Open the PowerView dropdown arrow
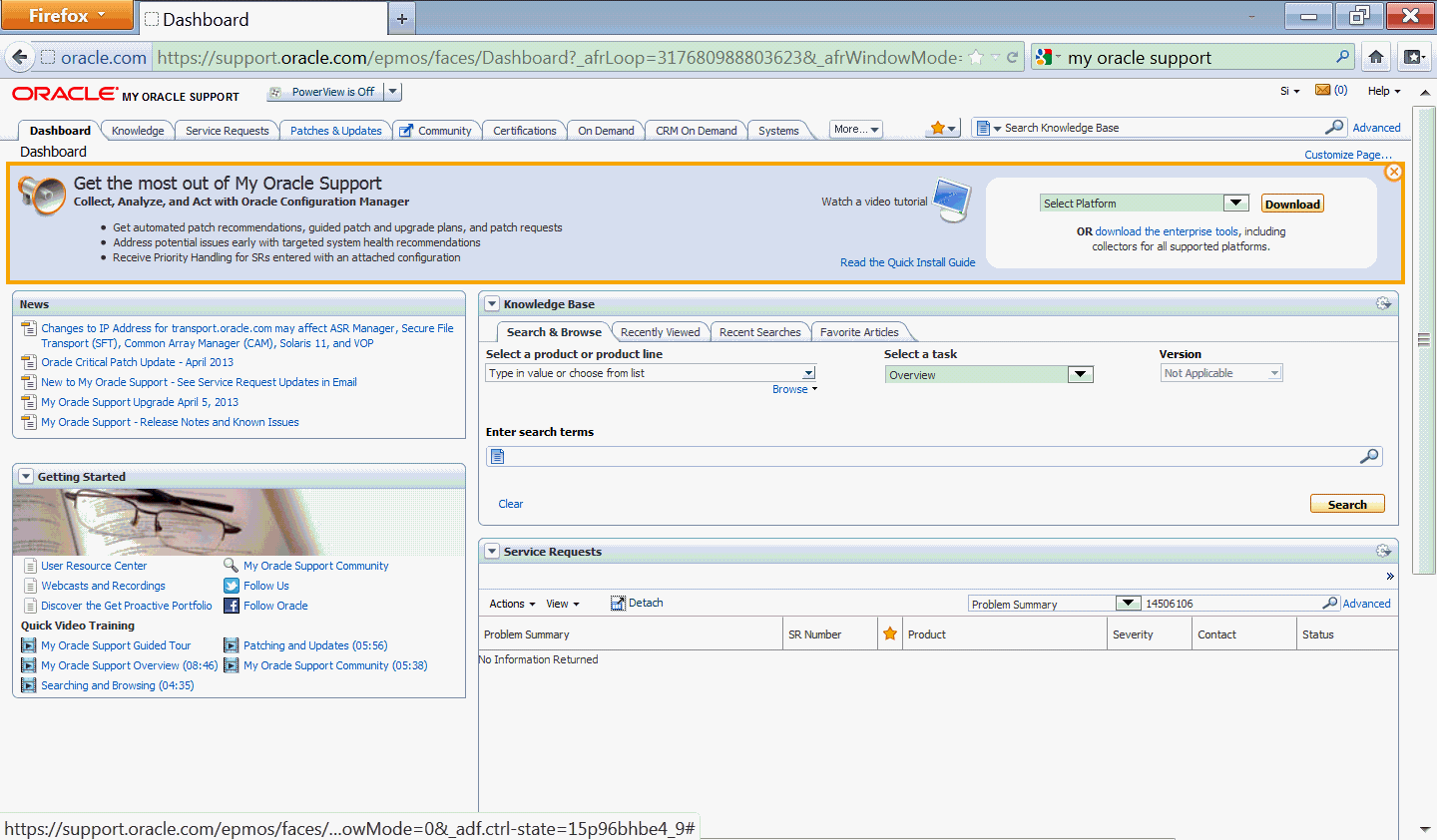 393,92
